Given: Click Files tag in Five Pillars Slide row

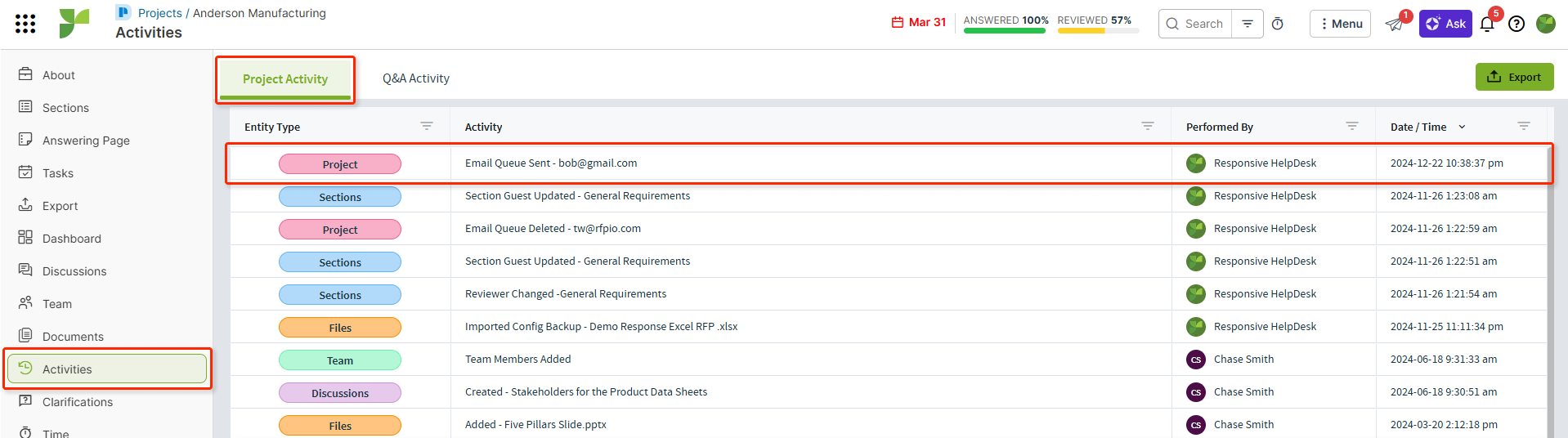Looking at the screenshot, I should 340,426.
